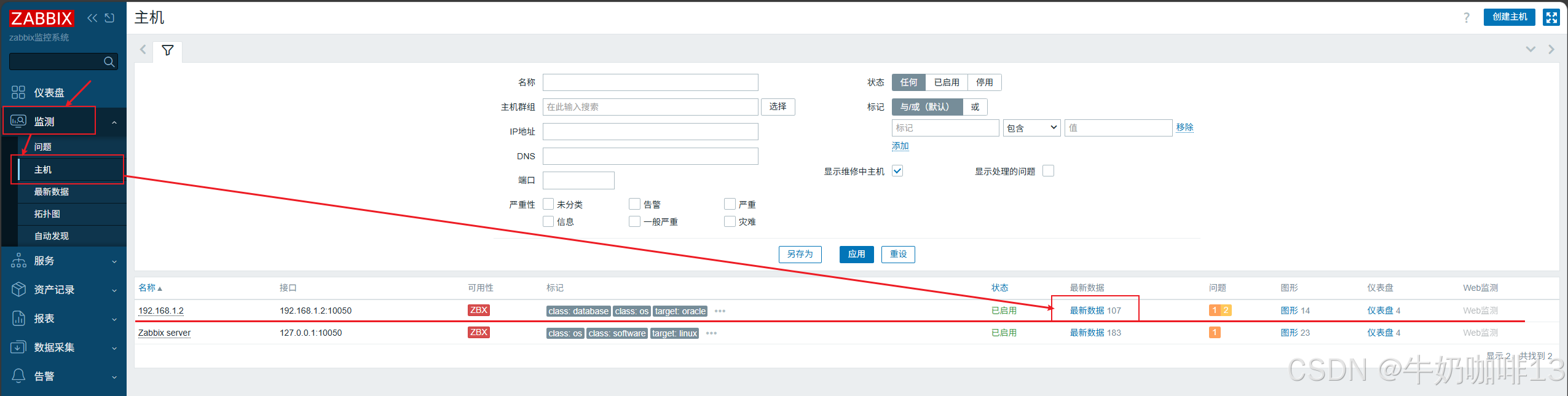
Task: Select 与/或 (默认) tag option
Action: coord(928,107)
